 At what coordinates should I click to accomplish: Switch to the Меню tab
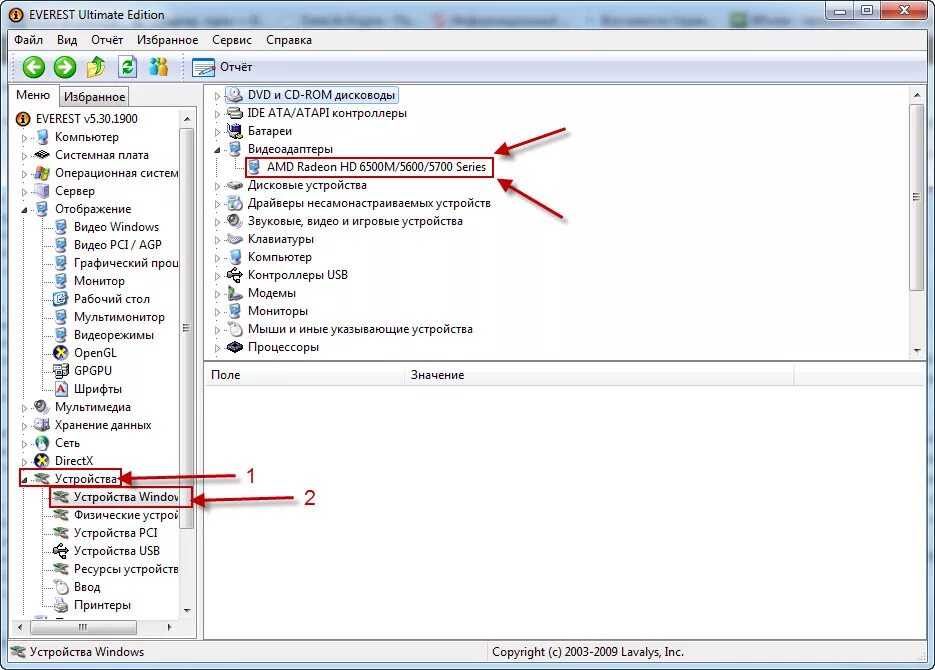tap(33, 95)
